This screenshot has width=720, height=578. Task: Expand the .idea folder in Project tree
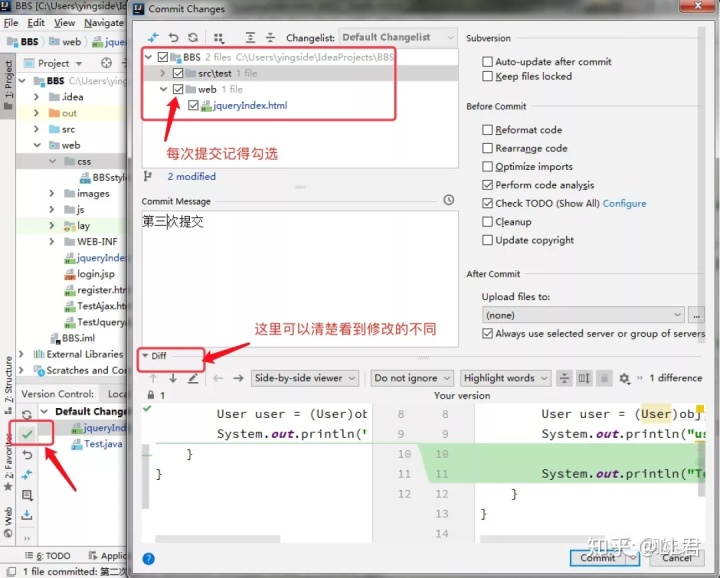[x=37, y=97]
